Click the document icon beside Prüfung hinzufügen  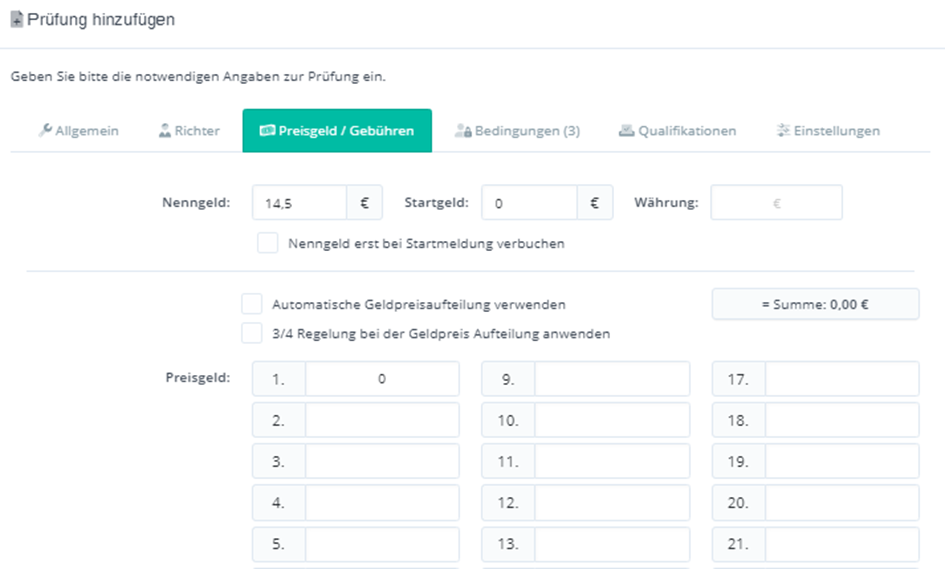pyautogui.click(x=17, y=19)
